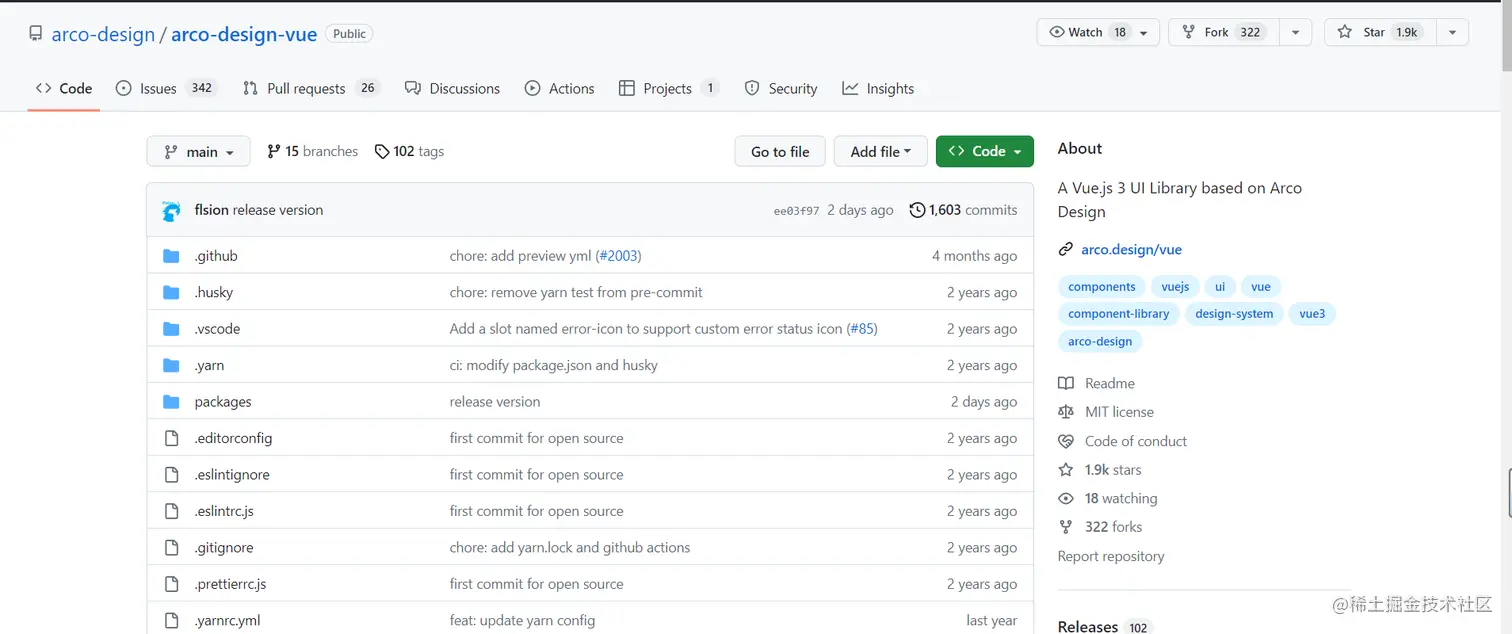1512x634 pixels.
Task: Open the Watch notifications dropdown
Action: tap(1098, 32)
